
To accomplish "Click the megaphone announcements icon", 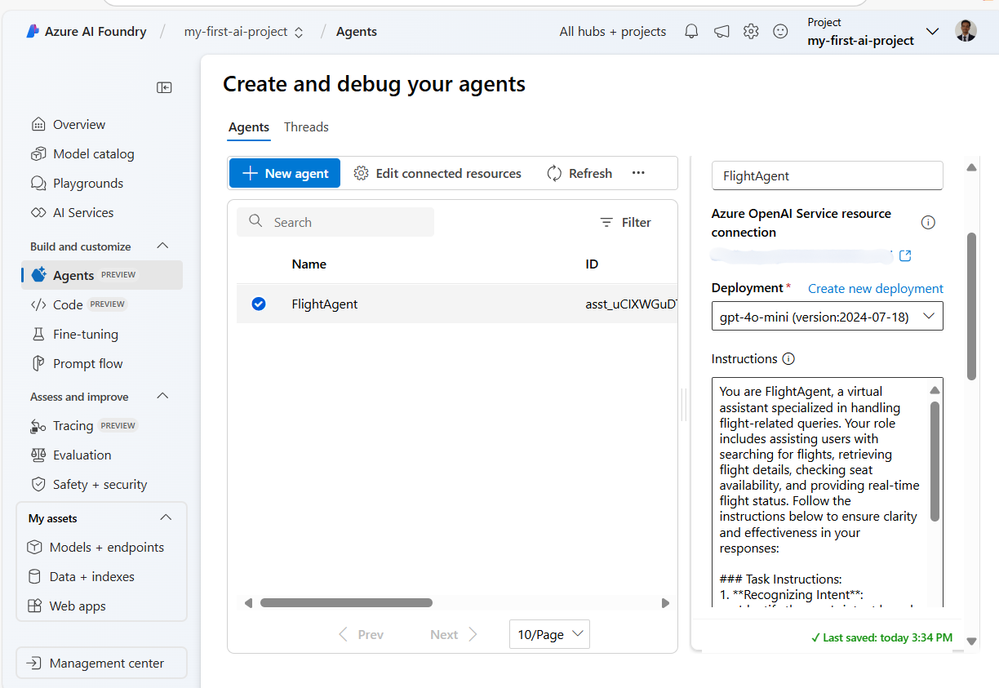I will coord(721,31).
